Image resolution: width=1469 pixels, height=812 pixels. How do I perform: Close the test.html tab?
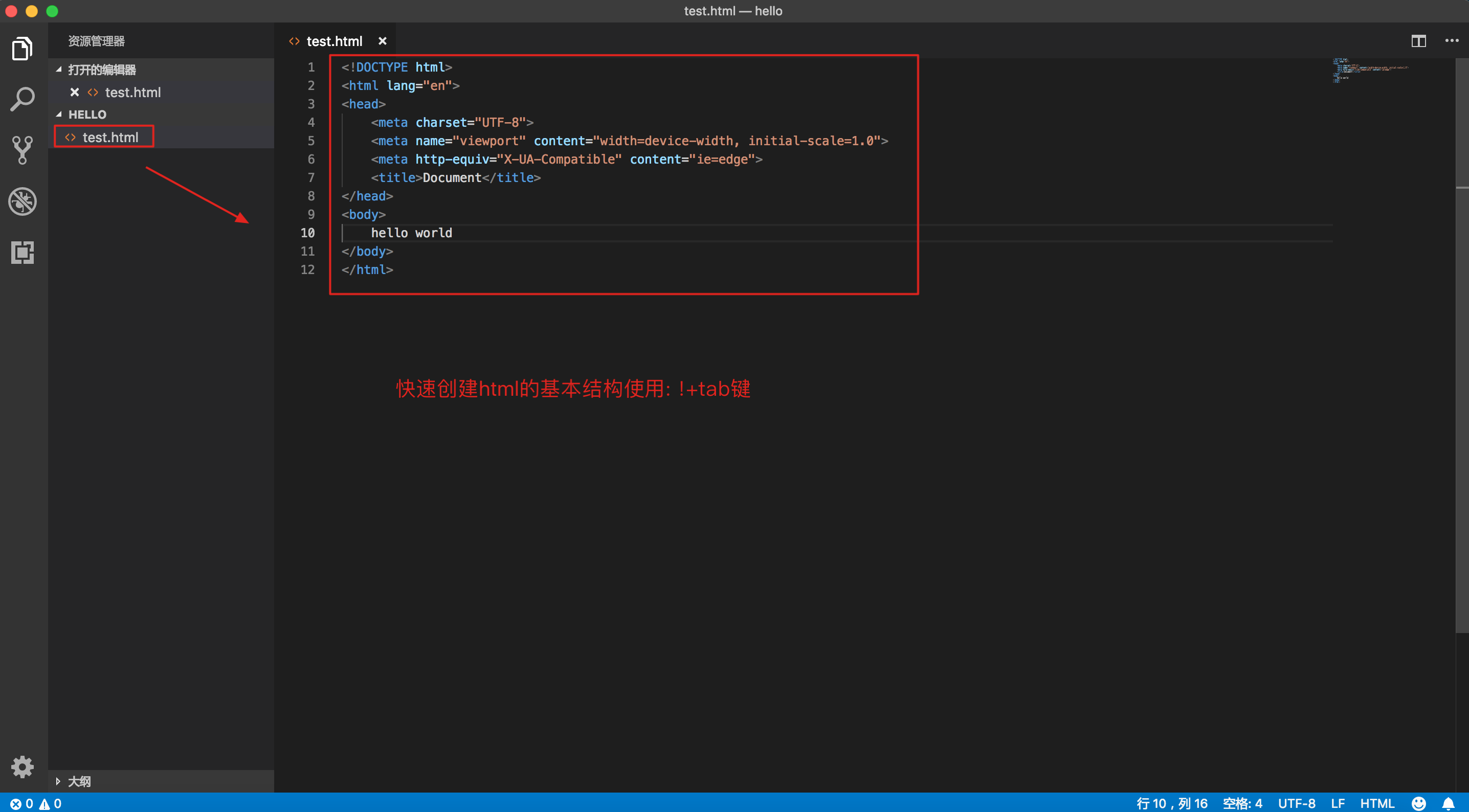click(x=383, y=41)
